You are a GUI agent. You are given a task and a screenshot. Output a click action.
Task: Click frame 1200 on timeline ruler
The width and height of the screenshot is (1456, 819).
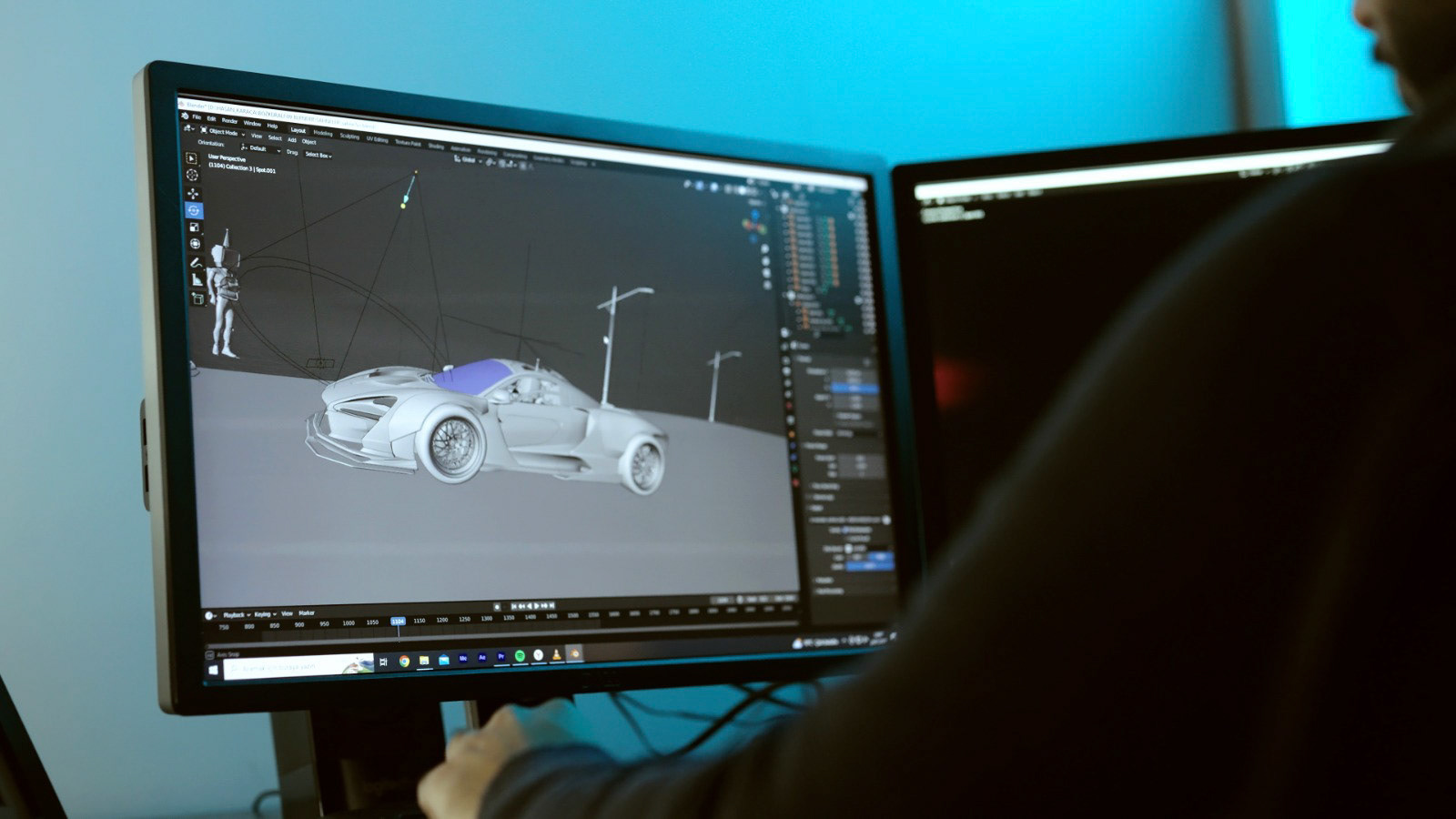pos(442,620)
